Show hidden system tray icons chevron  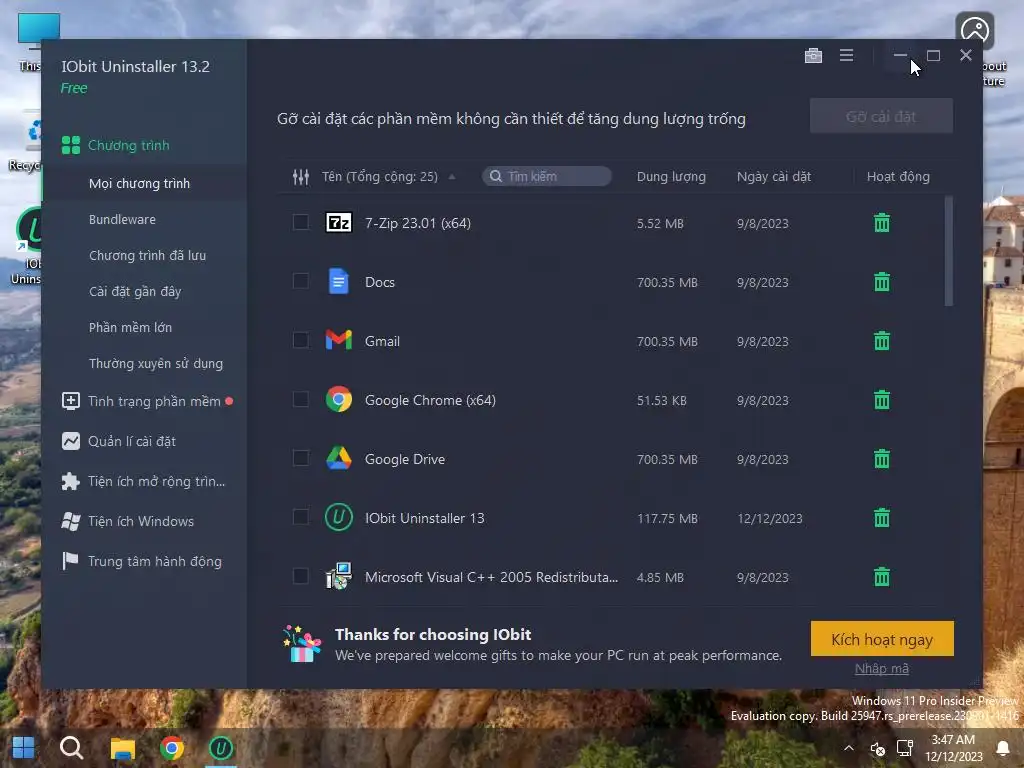[848, 748]
